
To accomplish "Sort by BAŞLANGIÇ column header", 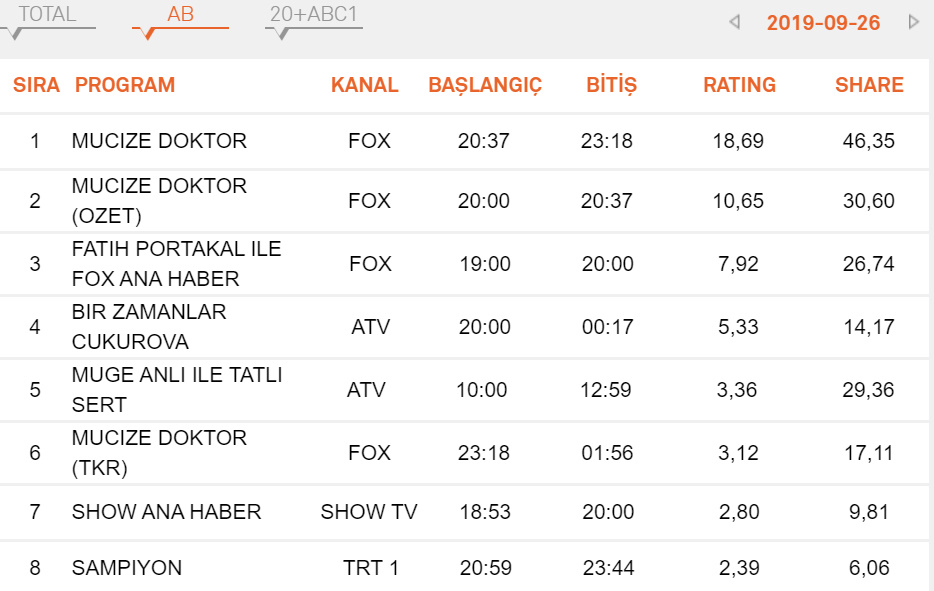I will click(x=485, y=86).
